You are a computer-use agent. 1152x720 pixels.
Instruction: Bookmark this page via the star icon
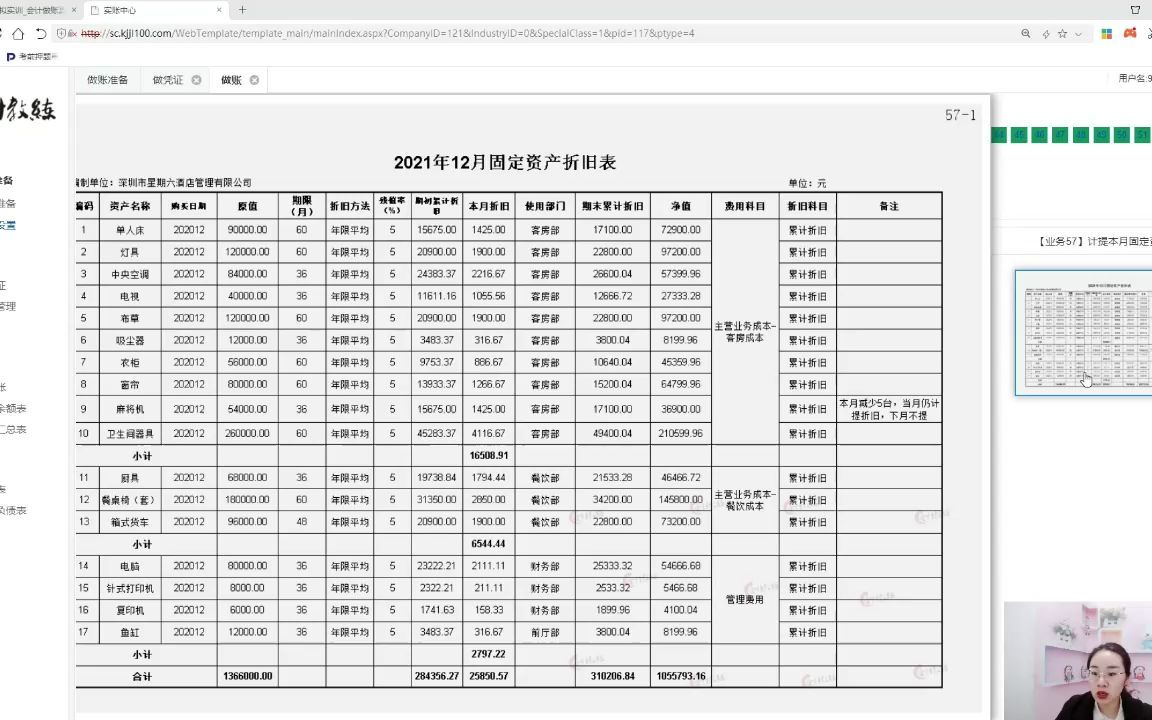click(x=1063, y=33)
